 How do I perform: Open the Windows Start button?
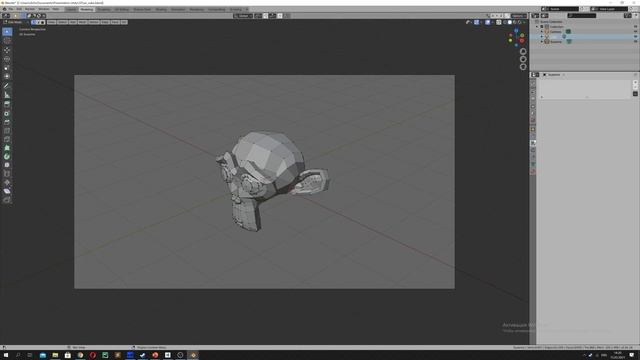point(6,355)
